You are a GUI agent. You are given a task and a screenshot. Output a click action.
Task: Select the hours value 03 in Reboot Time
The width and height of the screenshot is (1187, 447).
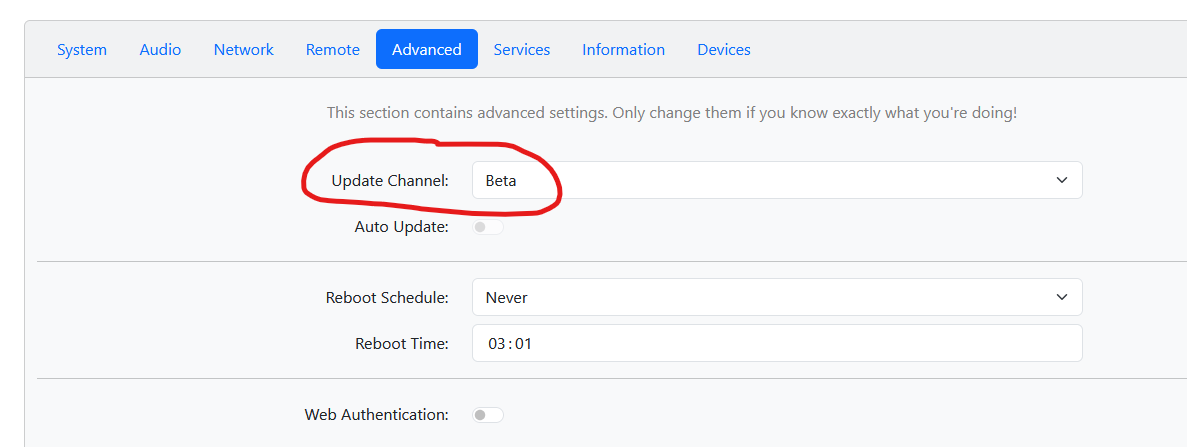point(496,344)
